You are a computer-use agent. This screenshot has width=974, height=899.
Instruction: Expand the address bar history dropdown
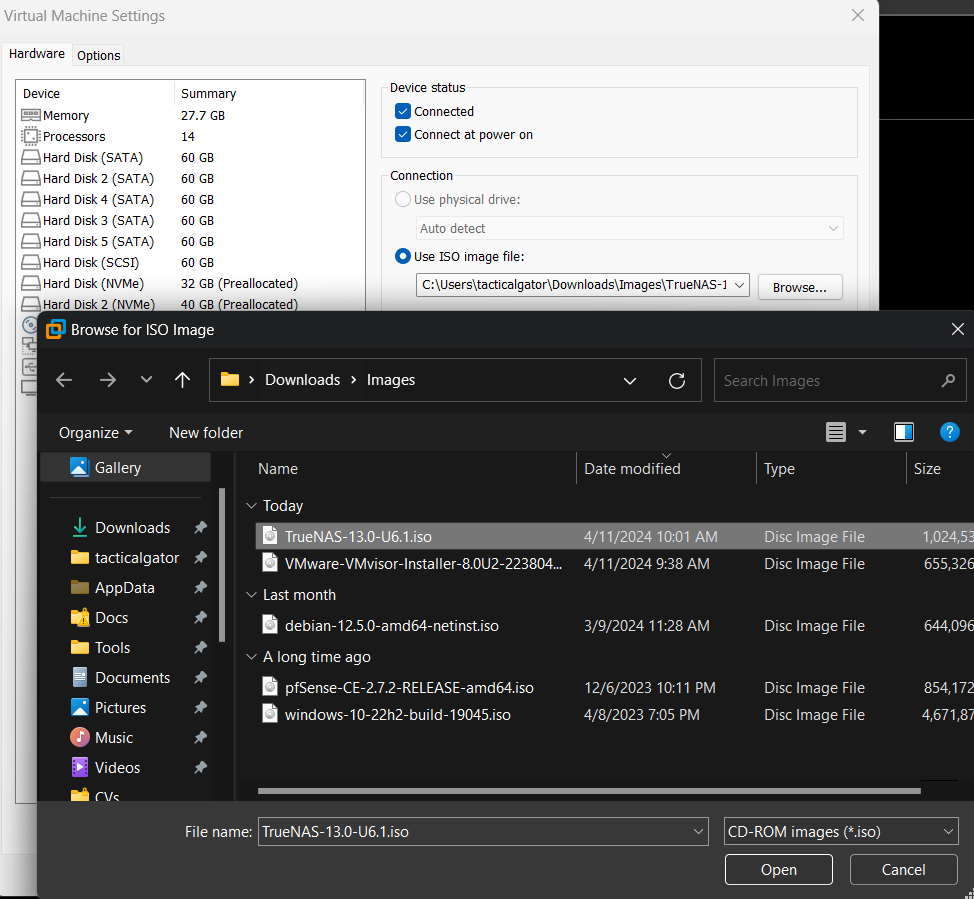(630, 380)
